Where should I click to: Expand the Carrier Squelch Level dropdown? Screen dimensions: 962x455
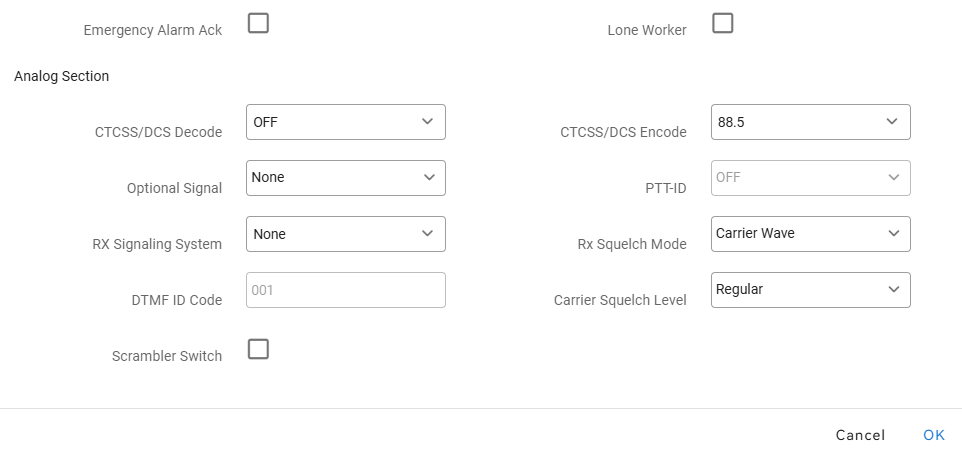click(810, 290)
